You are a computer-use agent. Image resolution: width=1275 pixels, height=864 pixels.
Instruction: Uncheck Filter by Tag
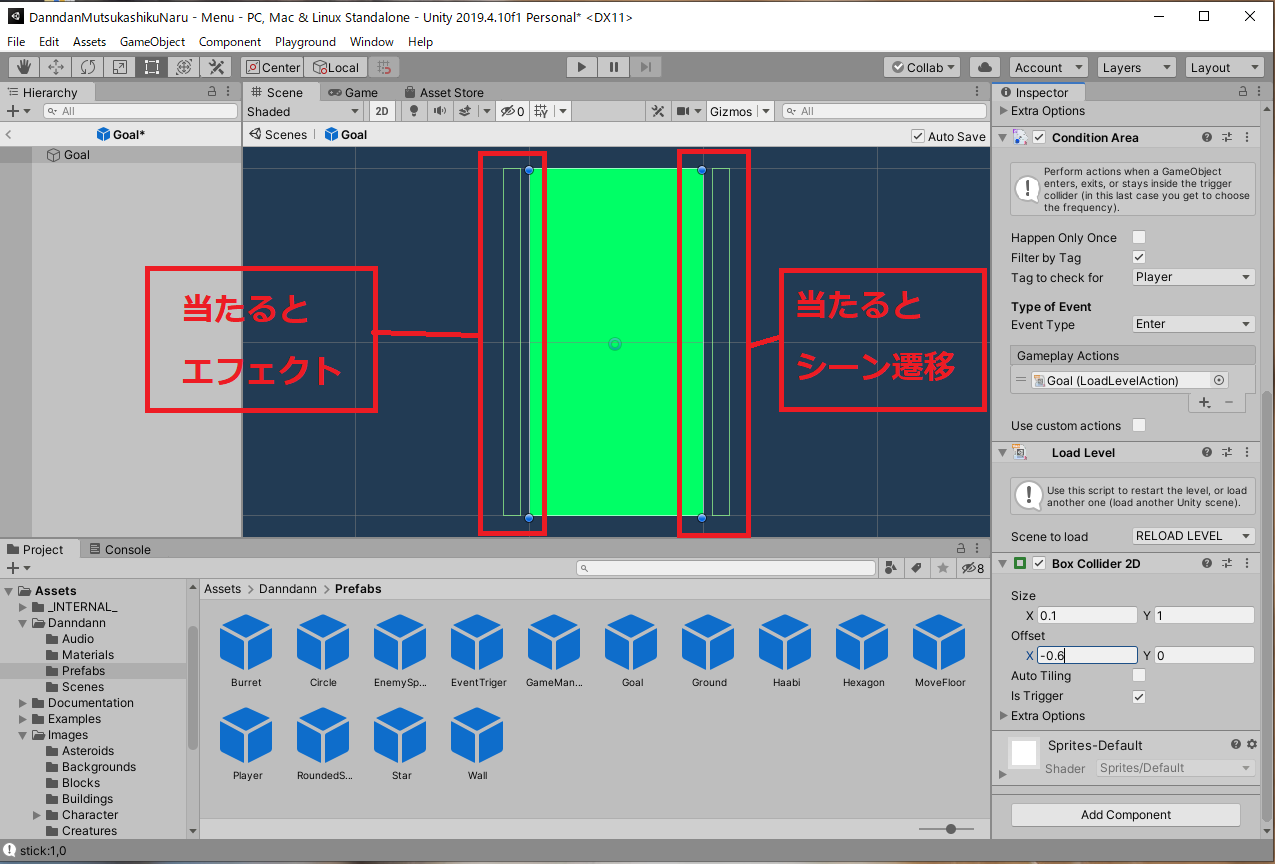[x=1138, y=258]
